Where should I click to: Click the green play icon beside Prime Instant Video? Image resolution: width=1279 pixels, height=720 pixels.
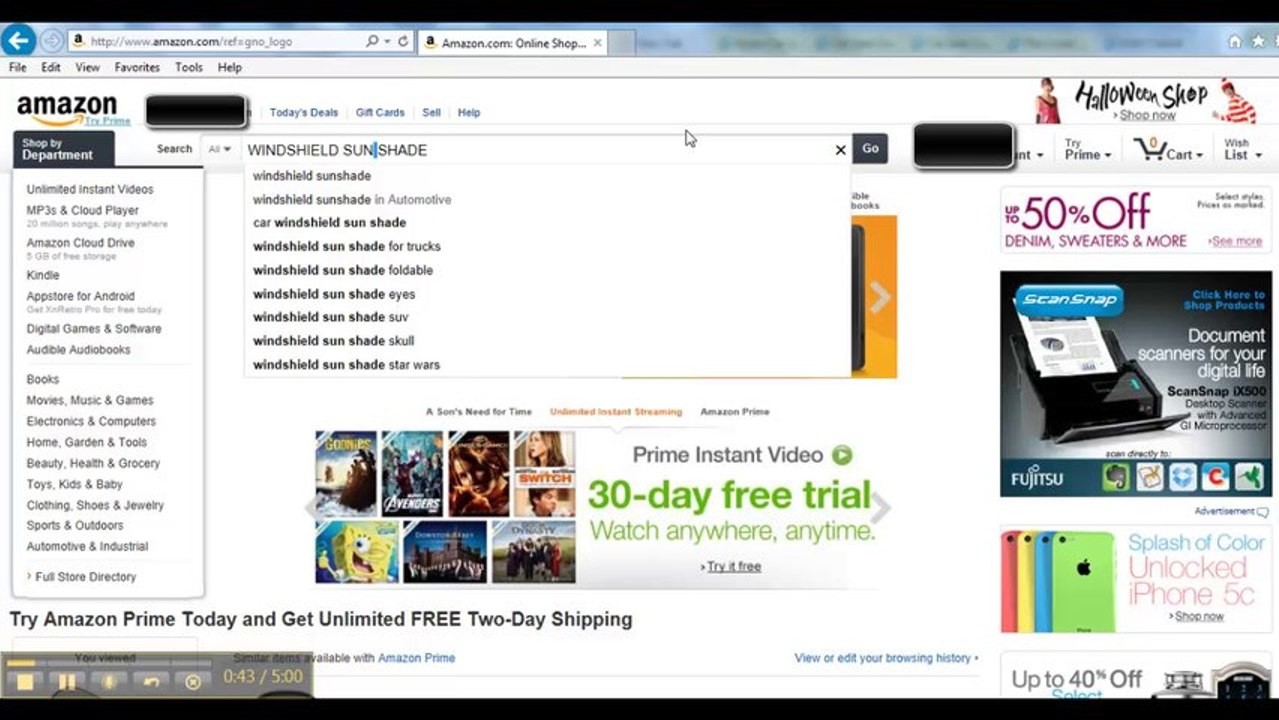point(842,455)
